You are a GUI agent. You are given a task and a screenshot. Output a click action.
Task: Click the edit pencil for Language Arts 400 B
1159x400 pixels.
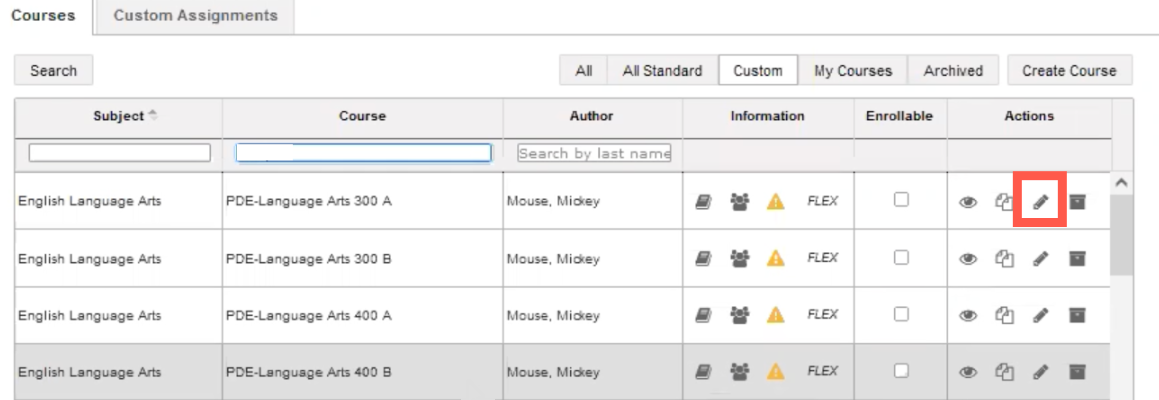(x=1040, y=372)
